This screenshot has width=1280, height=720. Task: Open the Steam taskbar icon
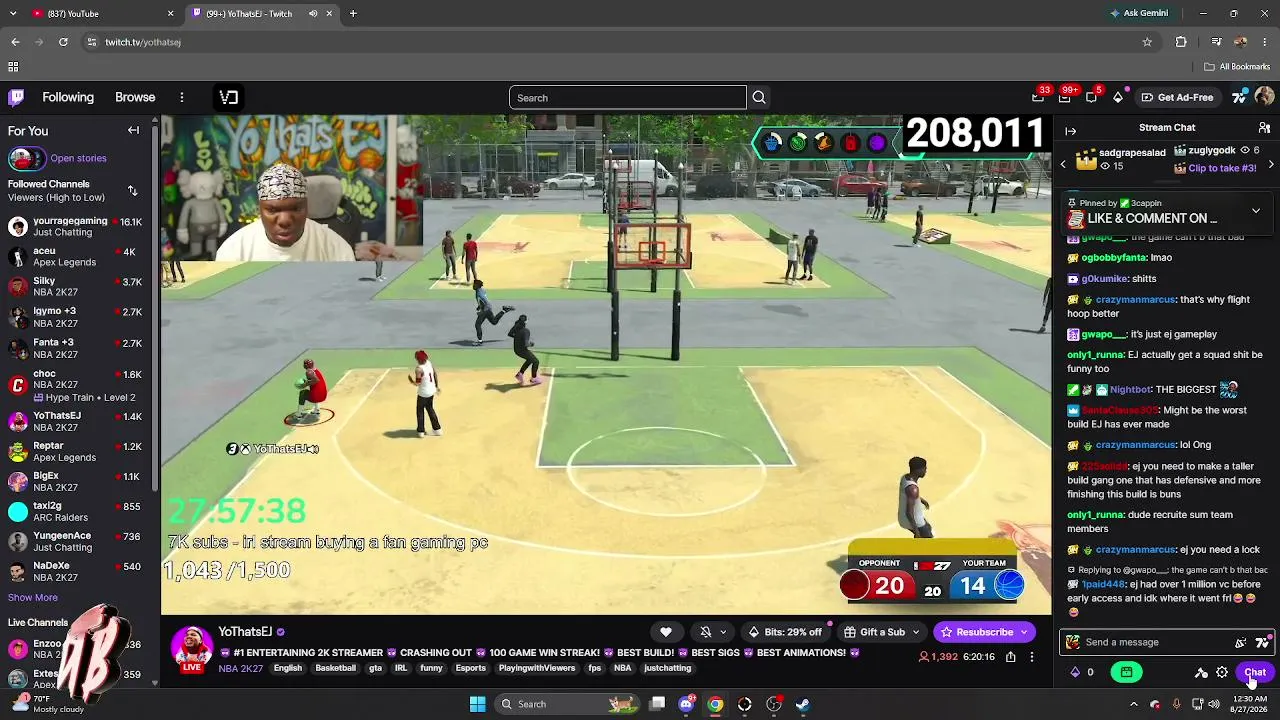(803, 704)
